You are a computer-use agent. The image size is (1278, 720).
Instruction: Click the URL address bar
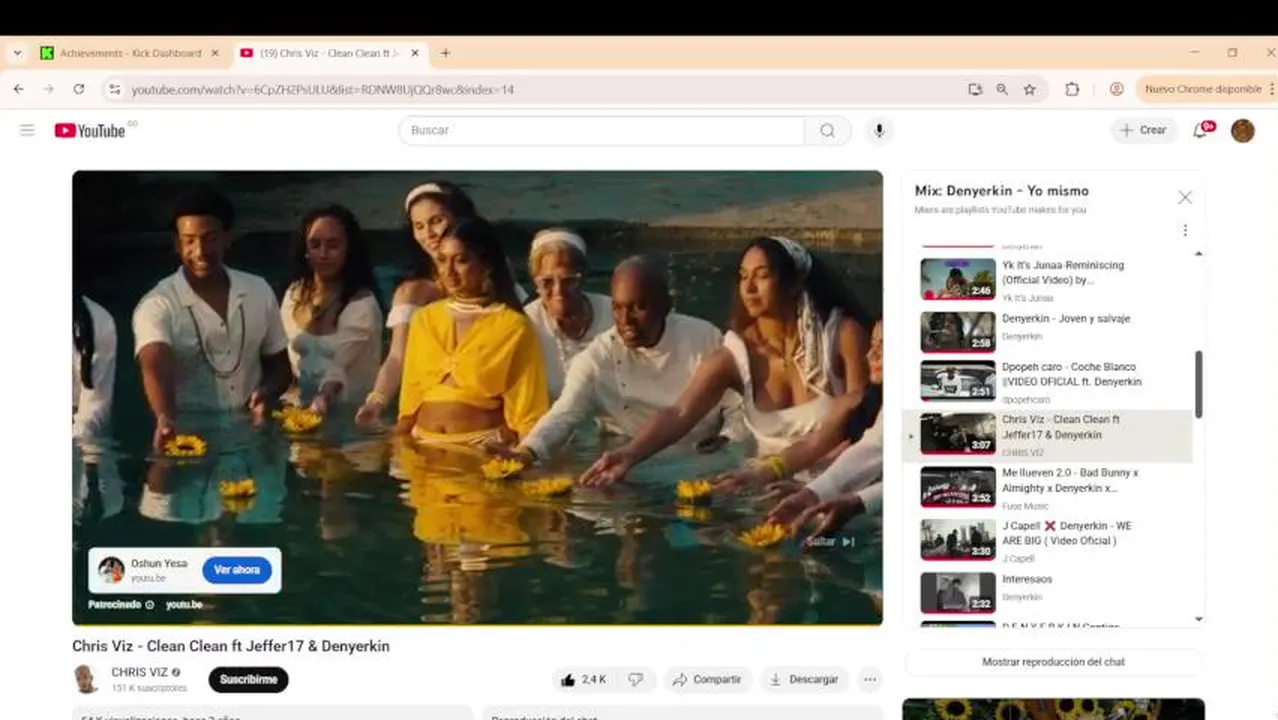540,89
